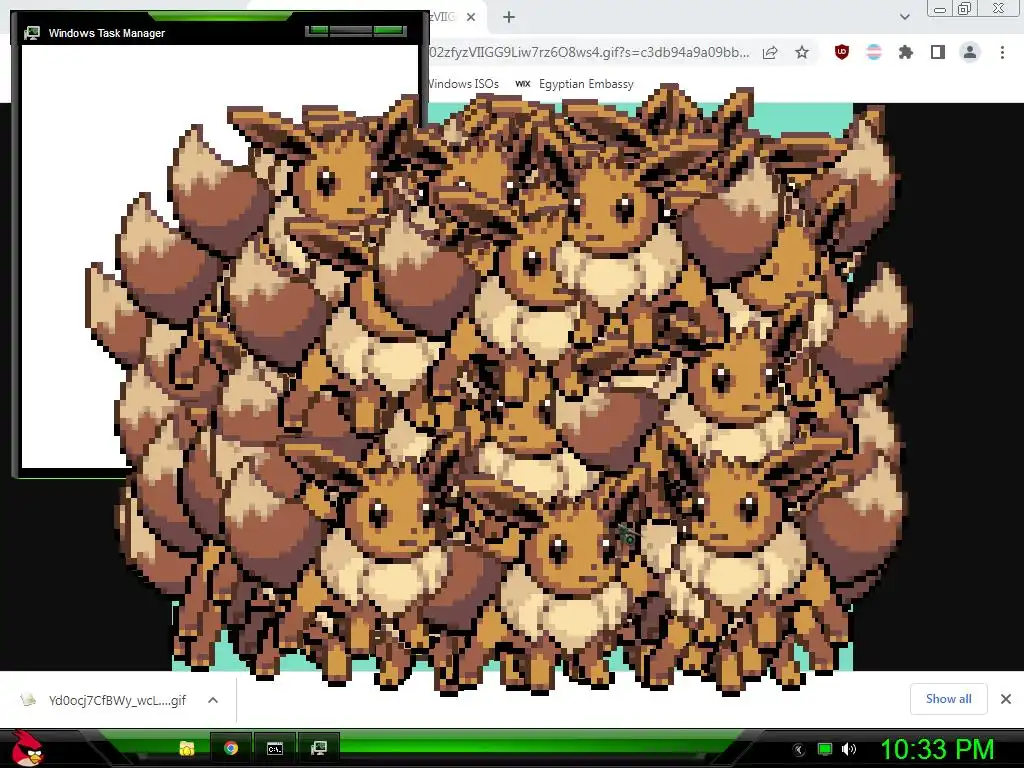Open the Extensions puzzle piece menu
The height and width of the screenshot is (768, 1024).
(x=906, y=52)
